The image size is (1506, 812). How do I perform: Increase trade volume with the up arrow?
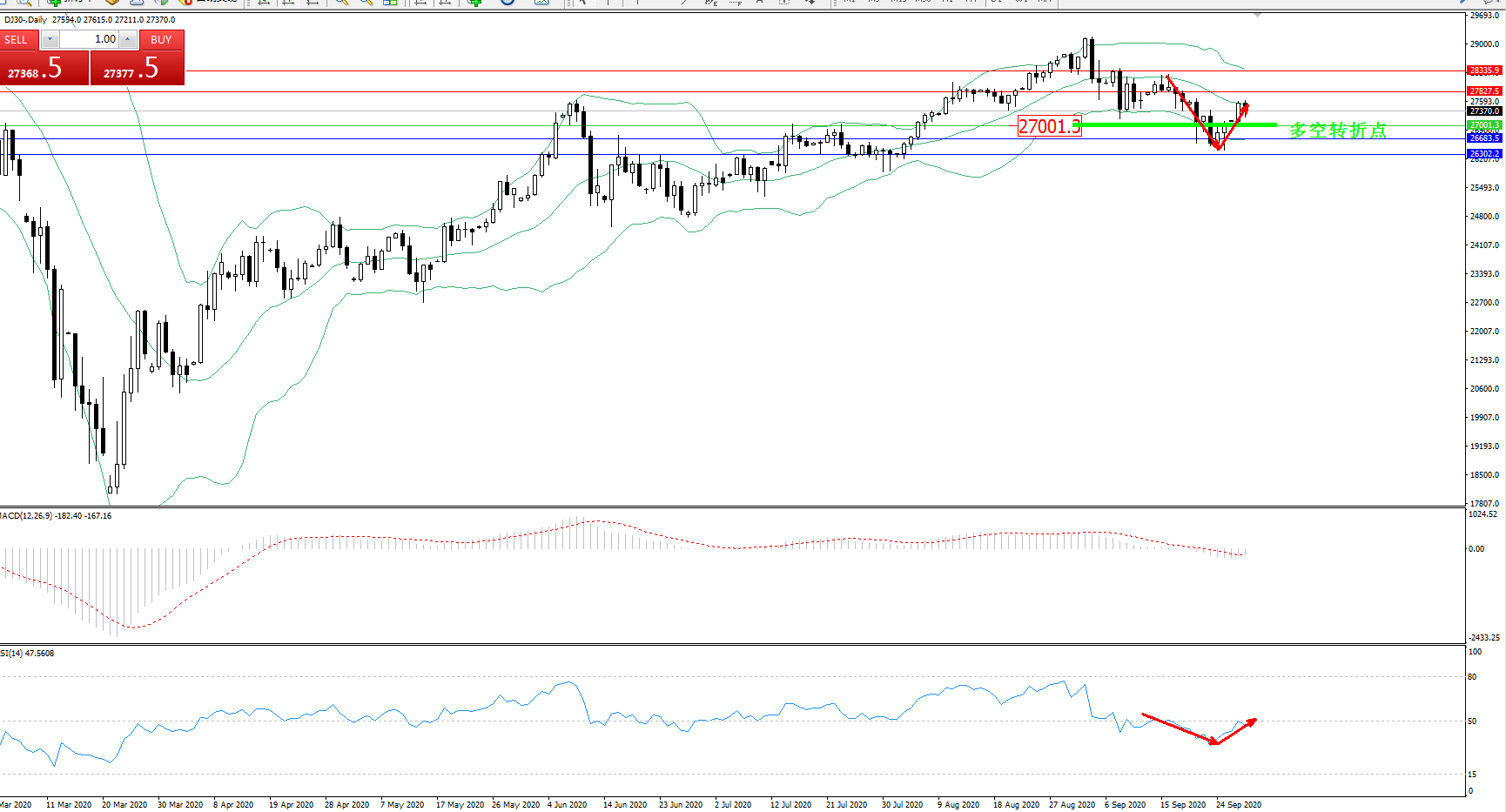click(x=128, y=39)
